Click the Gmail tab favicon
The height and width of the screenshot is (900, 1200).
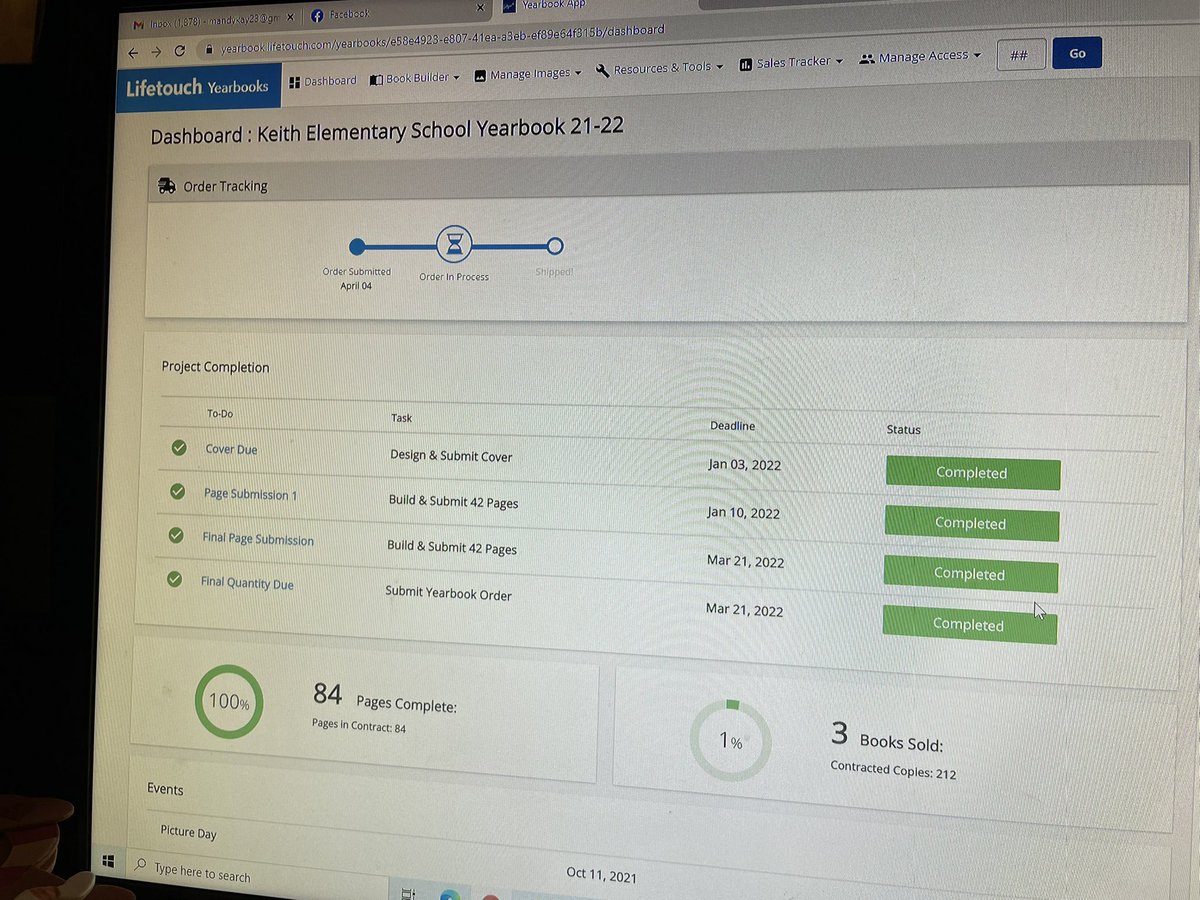coord(139,23)
